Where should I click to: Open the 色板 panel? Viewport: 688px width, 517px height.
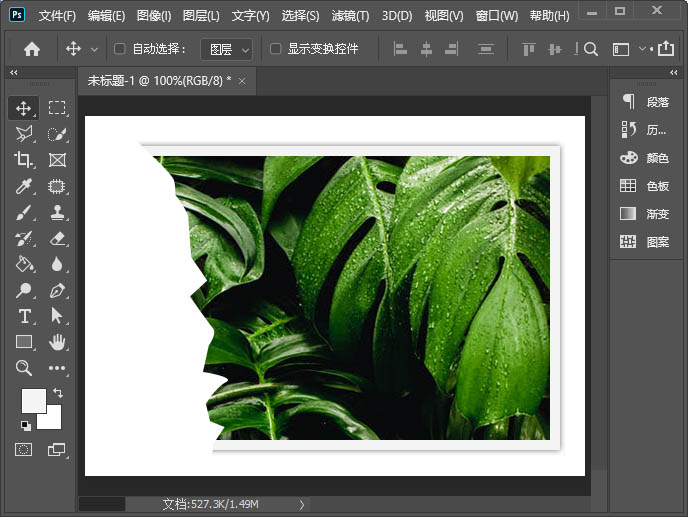click(x=645, y=186)
